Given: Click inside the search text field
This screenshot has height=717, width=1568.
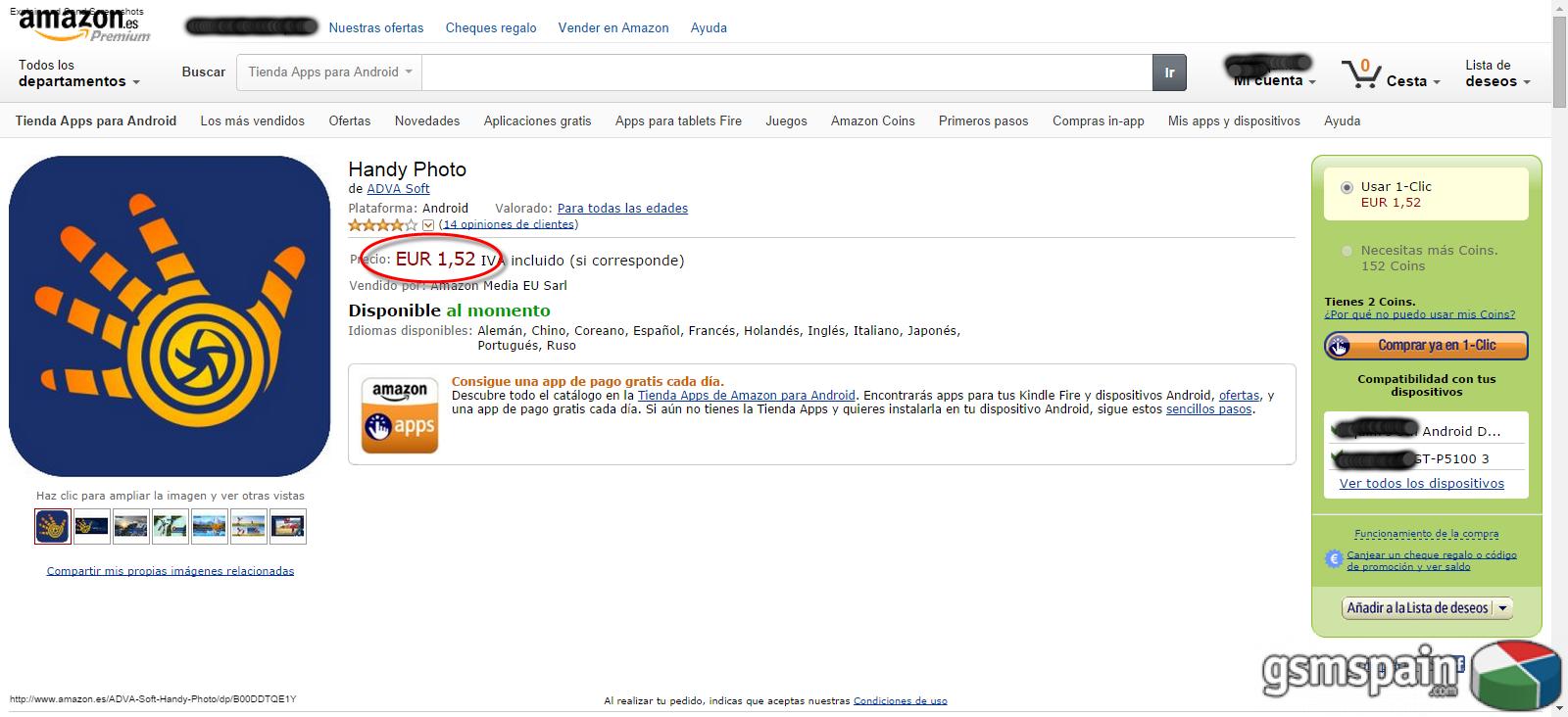Looking at the screenshot, I should pos(787,72).
